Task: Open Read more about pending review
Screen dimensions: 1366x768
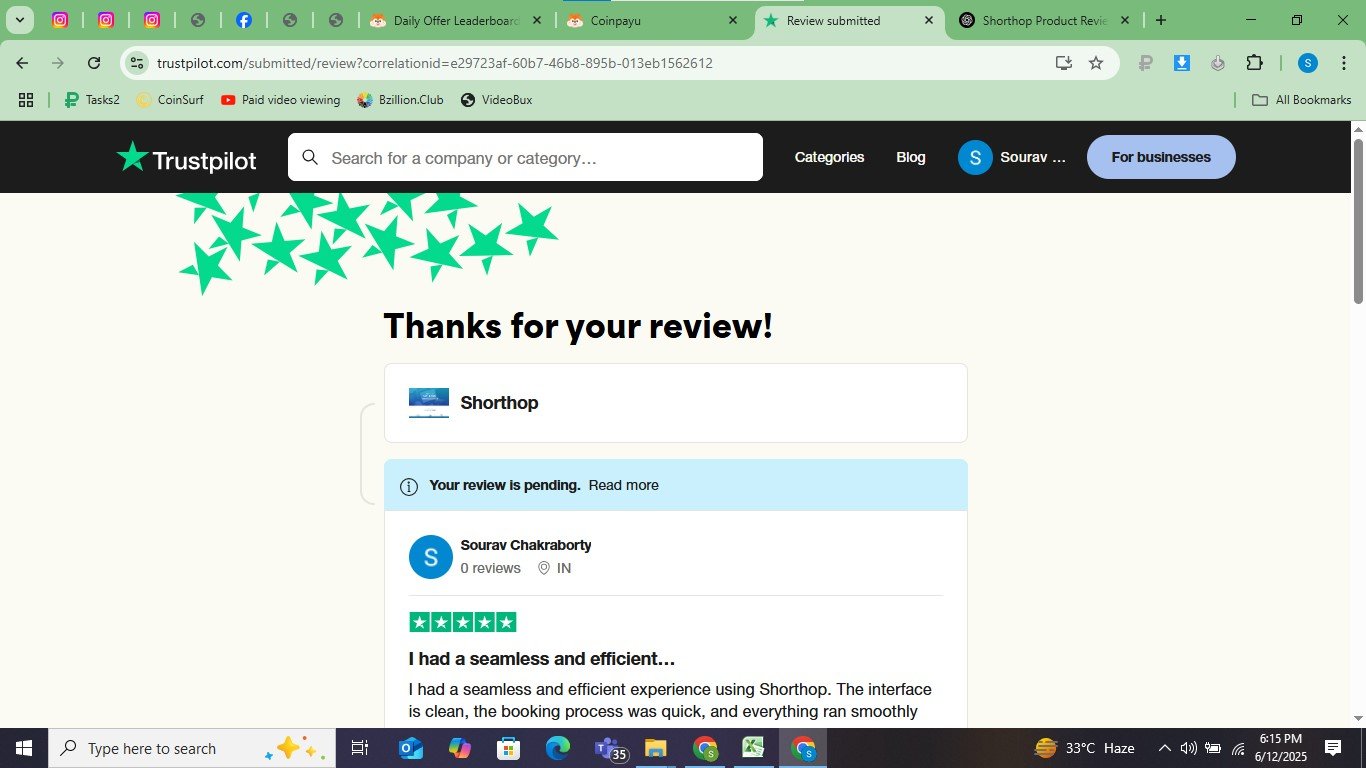Action: (x=623, y=485)
